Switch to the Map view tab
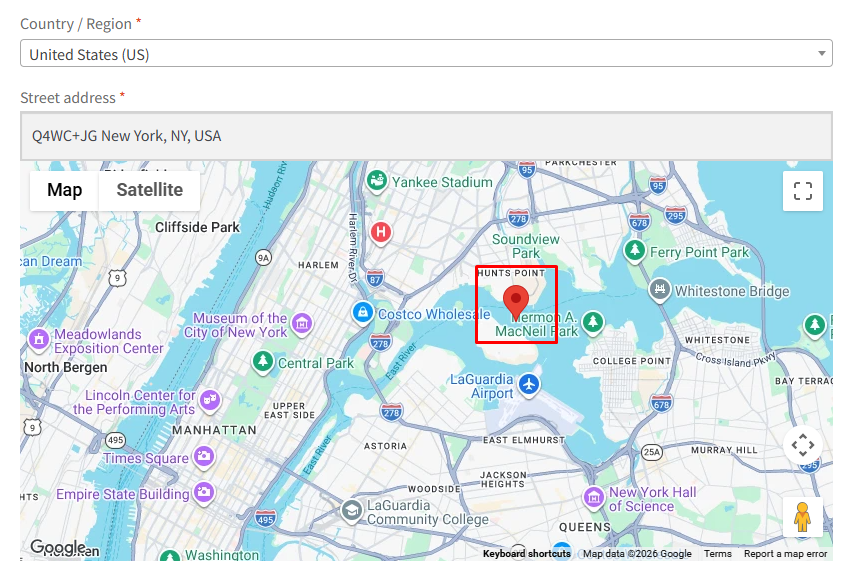Image resolution: width=856 pixels, height=576 pixels. click(64, 190)
